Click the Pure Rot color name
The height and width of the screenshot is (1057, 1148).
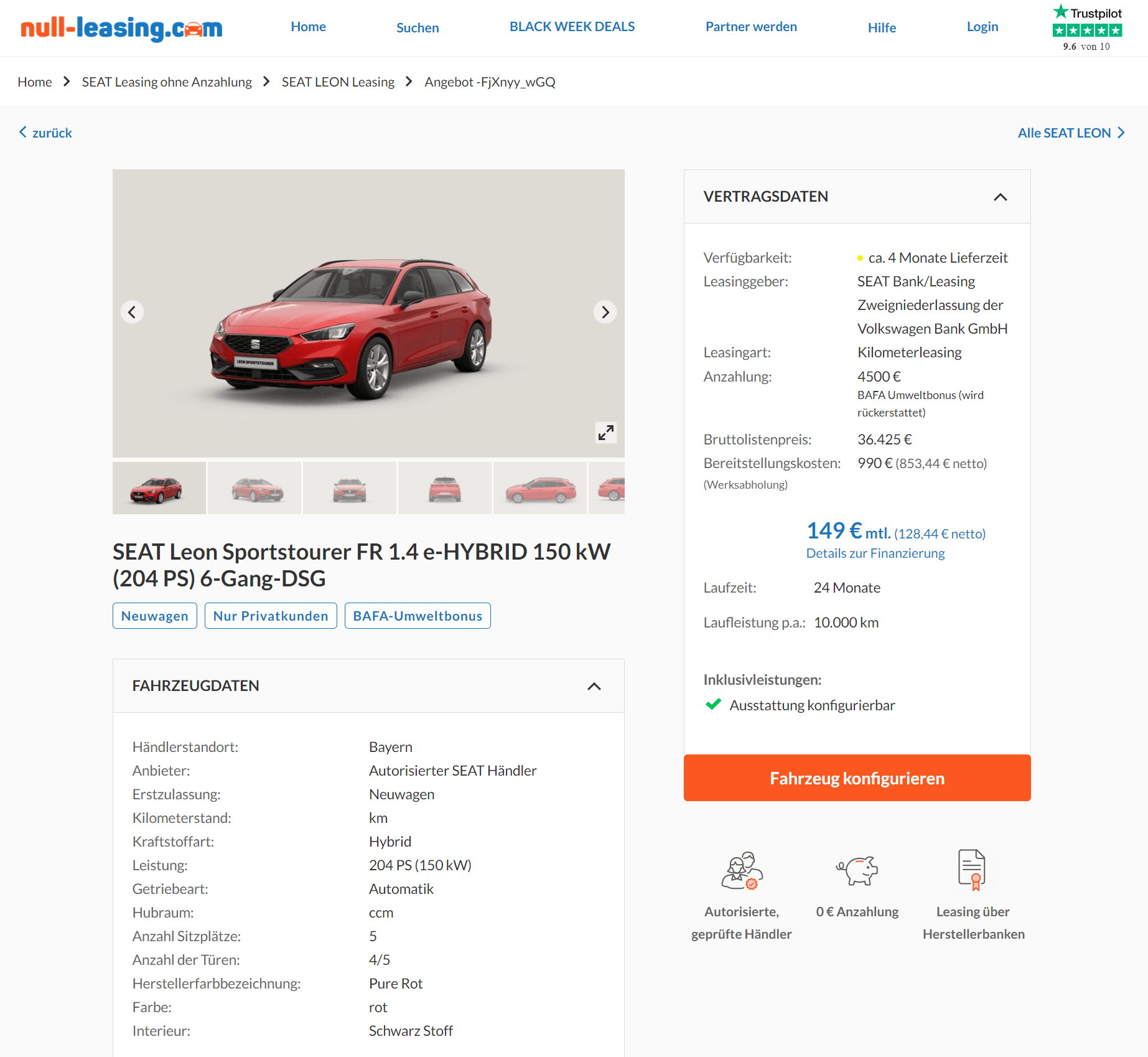coord(396,984)
